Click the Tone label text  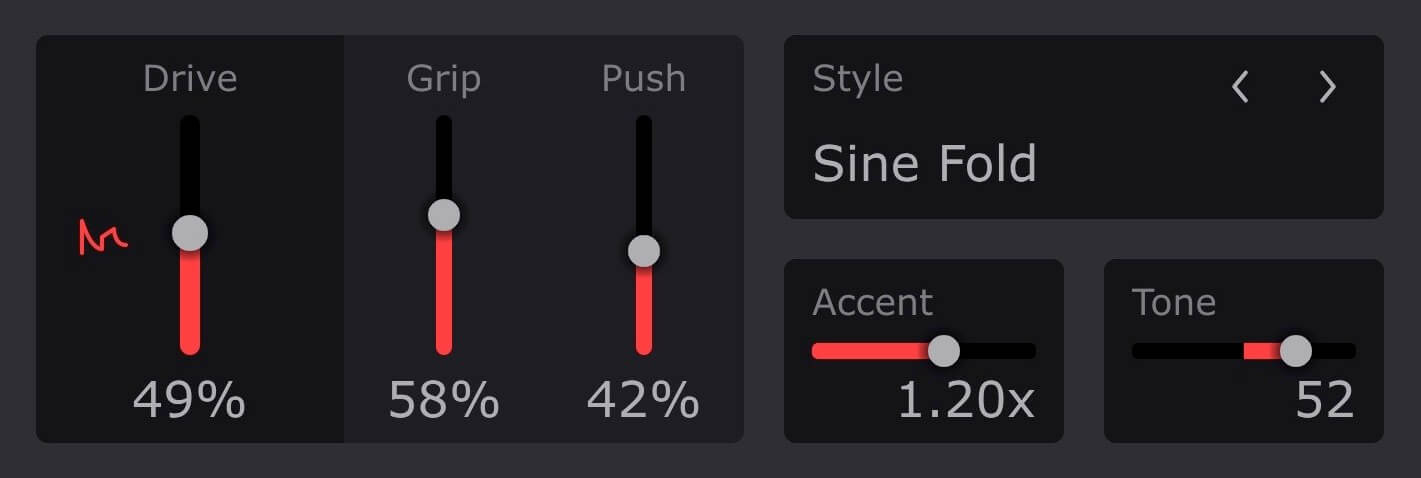(1174, 302)
